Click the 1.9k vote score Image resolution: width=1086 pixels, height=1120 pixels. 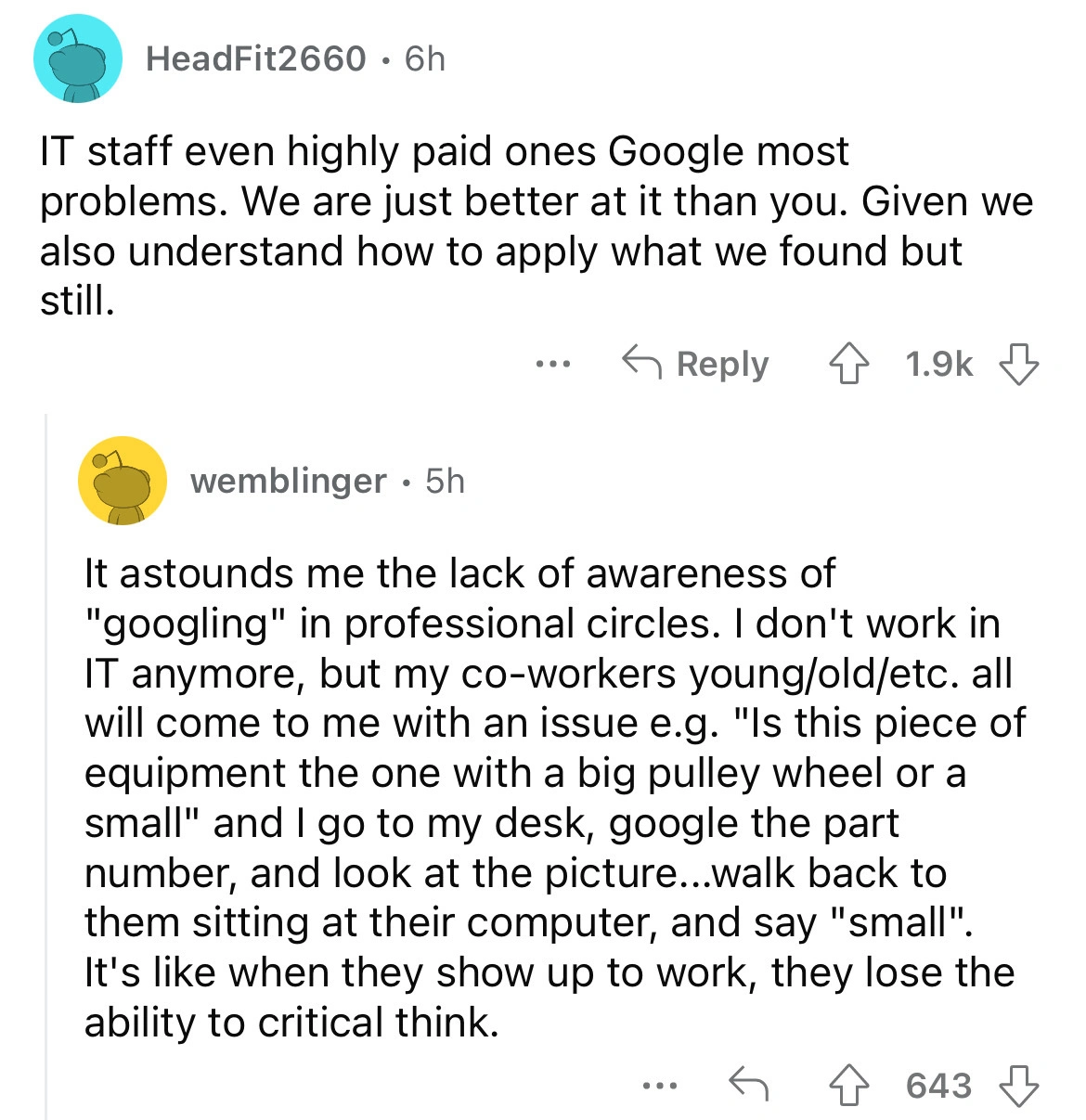point(937,365)
